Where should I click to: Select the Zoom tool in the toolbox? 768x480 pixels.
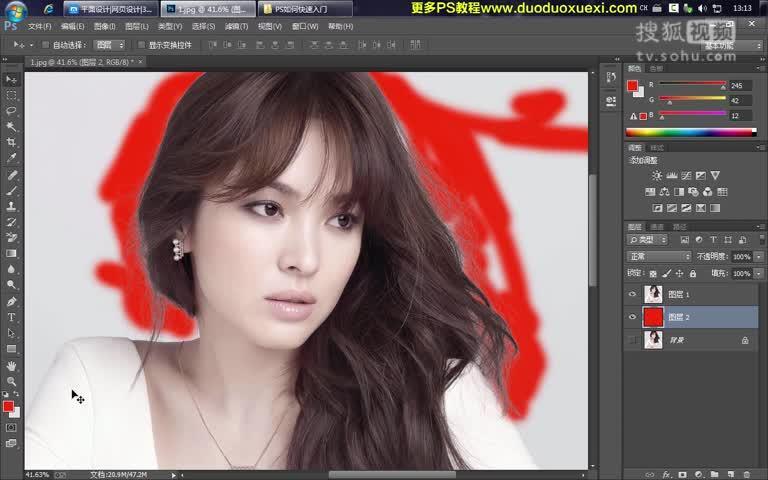coord(11,381)
